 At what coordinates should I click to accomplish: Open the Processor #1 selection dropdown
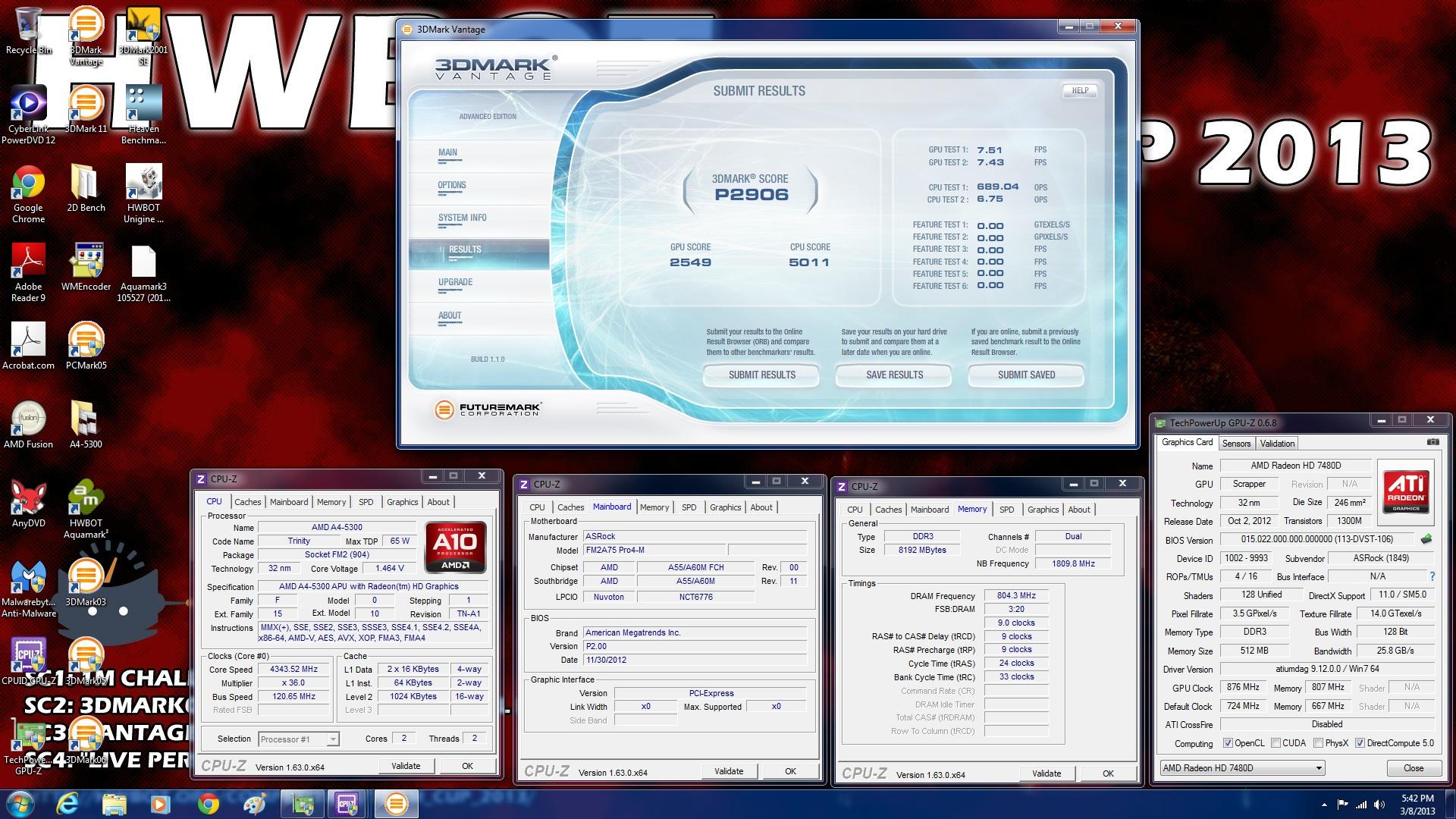click(x=299, y=739)
